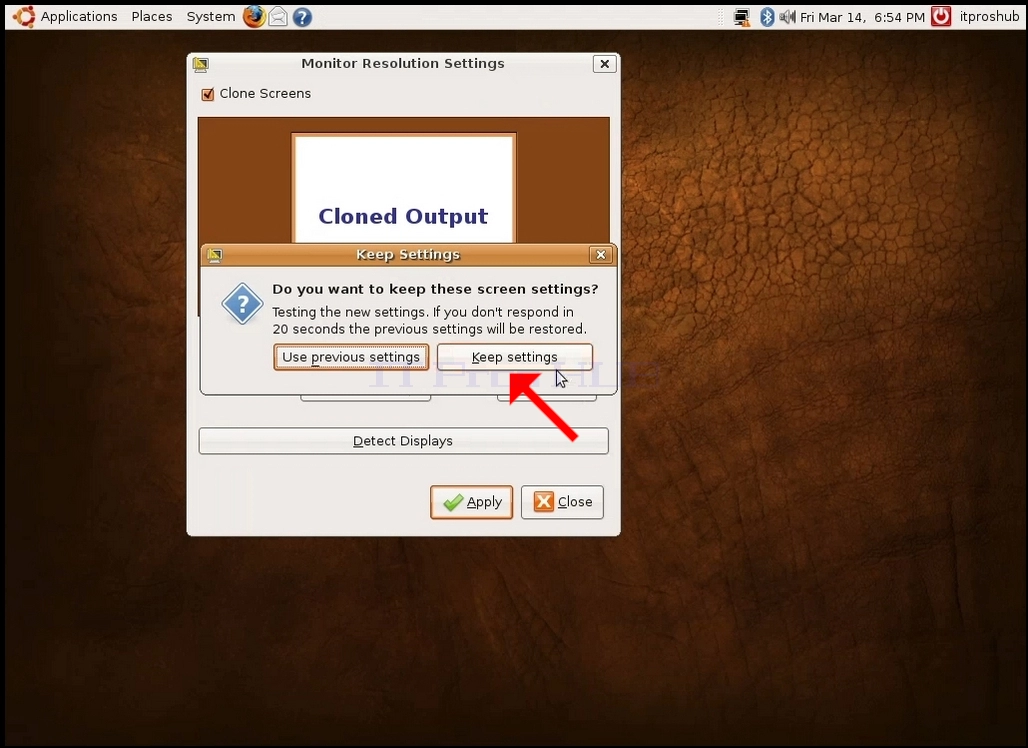The image size is (1028, 748).
Task: Select the Cloned Output monitor preview
Action: coord(403,189)
